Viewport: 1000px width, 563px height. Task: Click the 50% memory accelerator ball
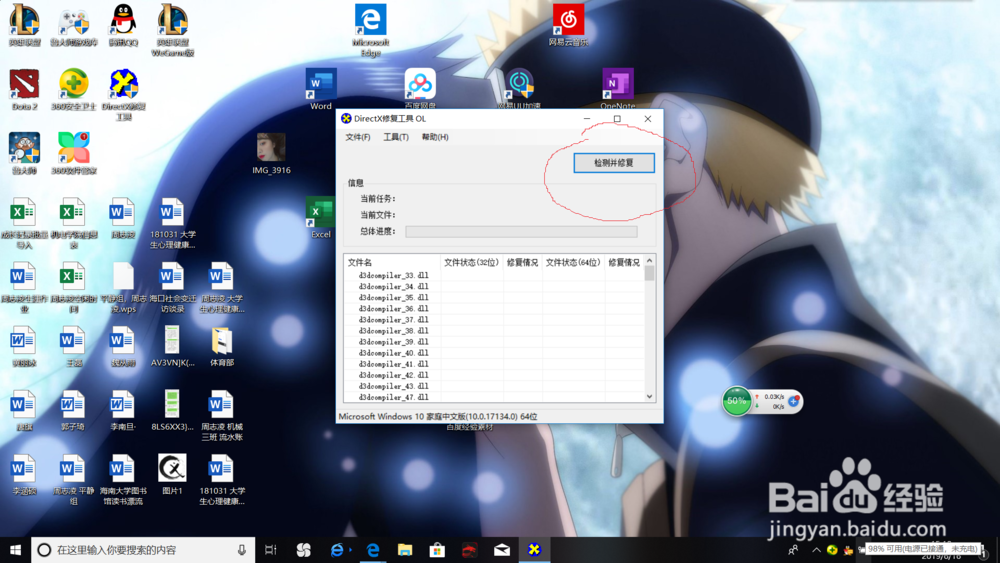point(736,401)
